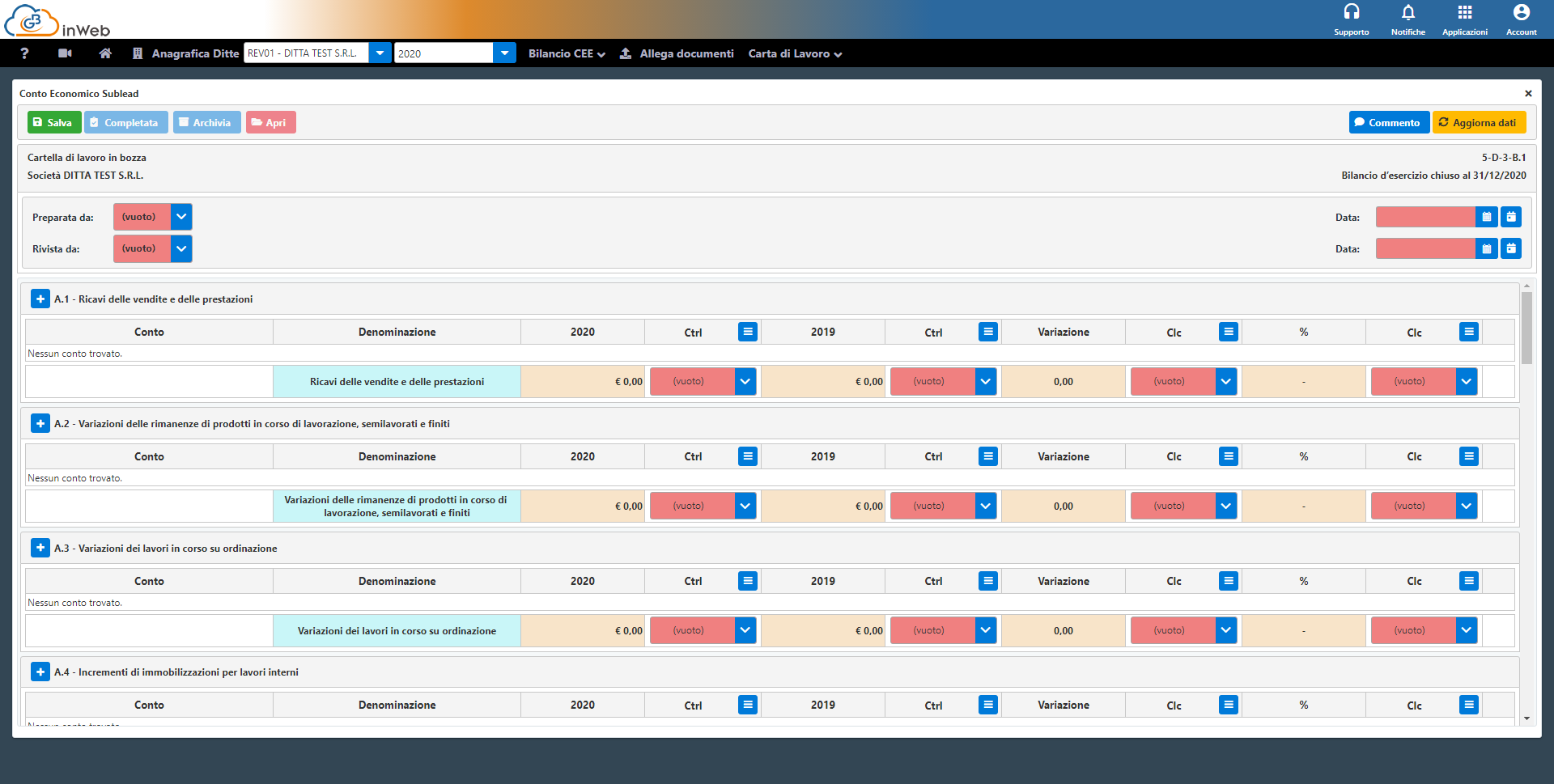Click the company name input REV01
The image size is (1554, 784).
click(306, 53)
